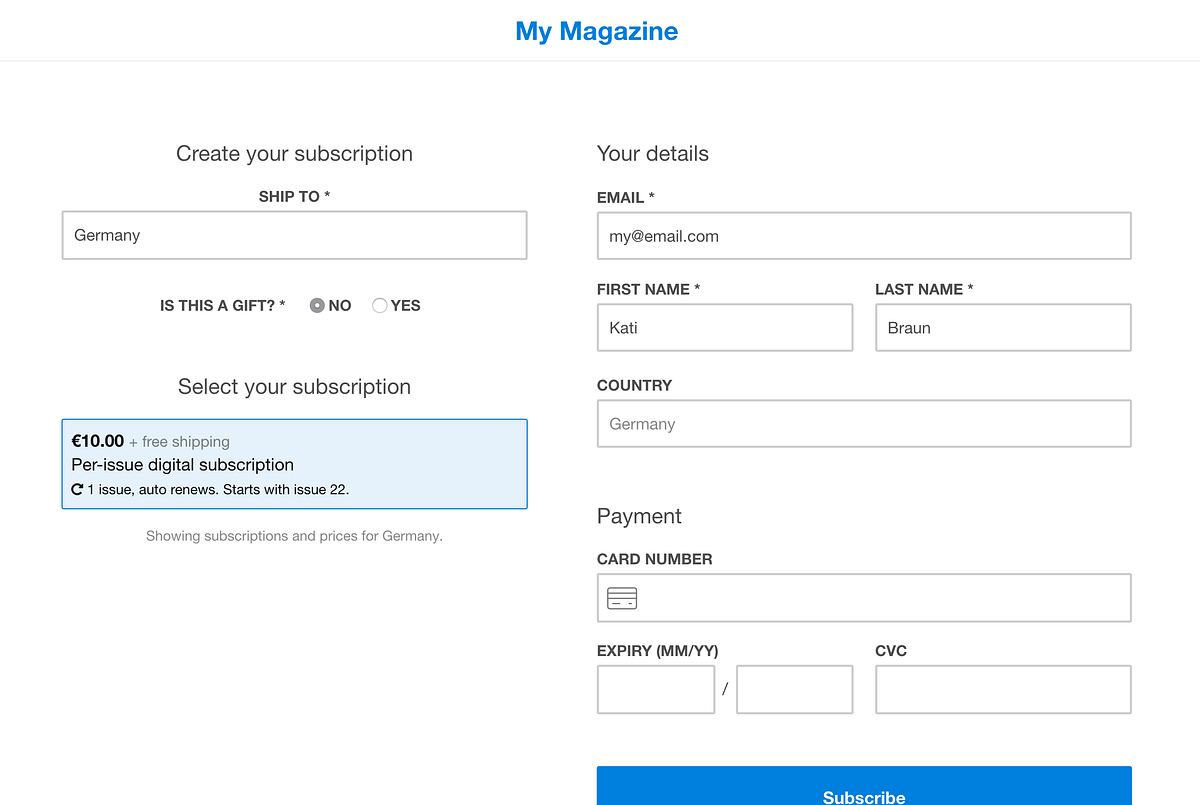
Task: Select NO for is this a gift
Action: 317,306
